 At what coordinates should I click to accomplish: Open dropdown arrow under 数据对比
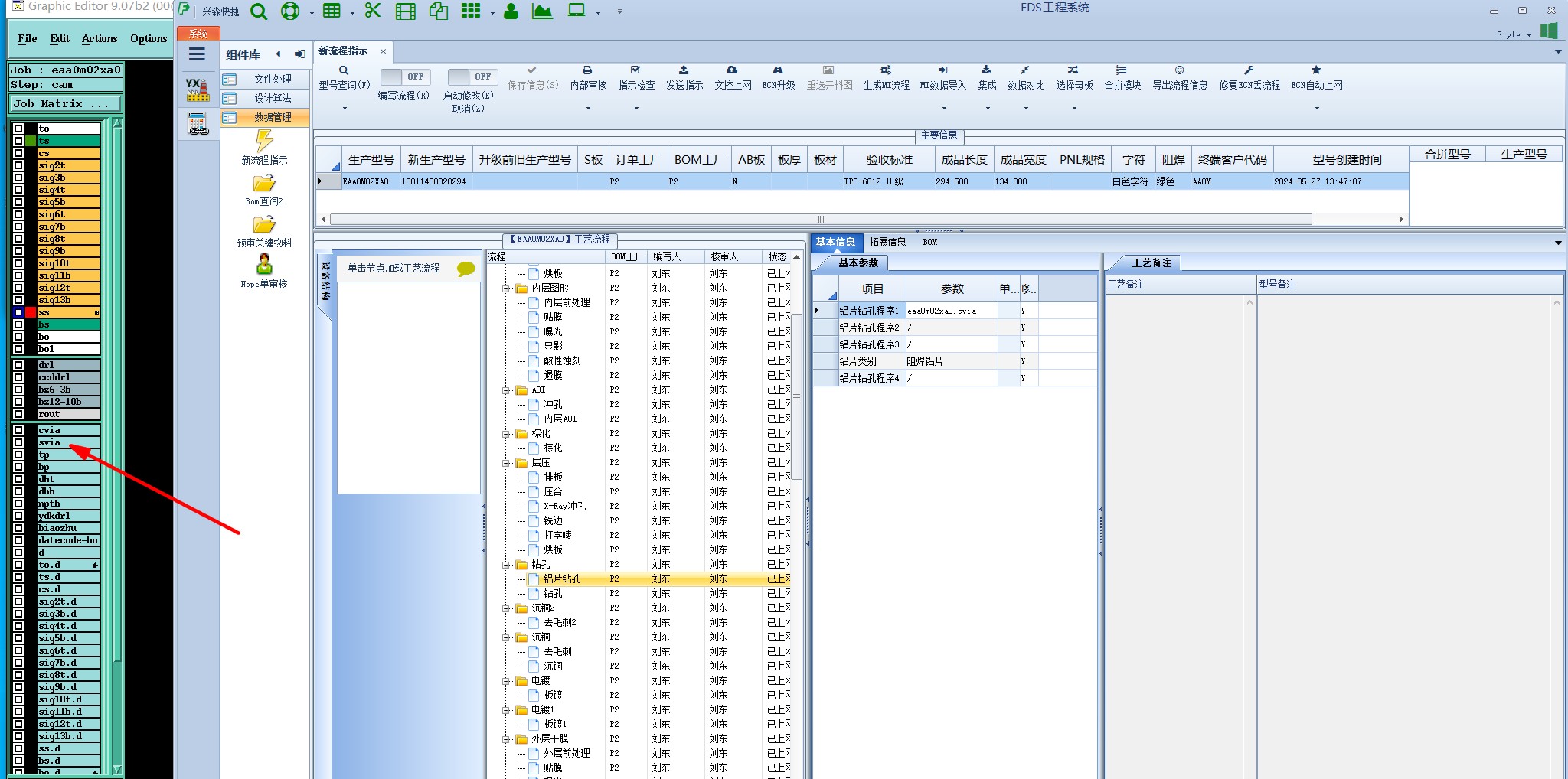(1026, 108)
